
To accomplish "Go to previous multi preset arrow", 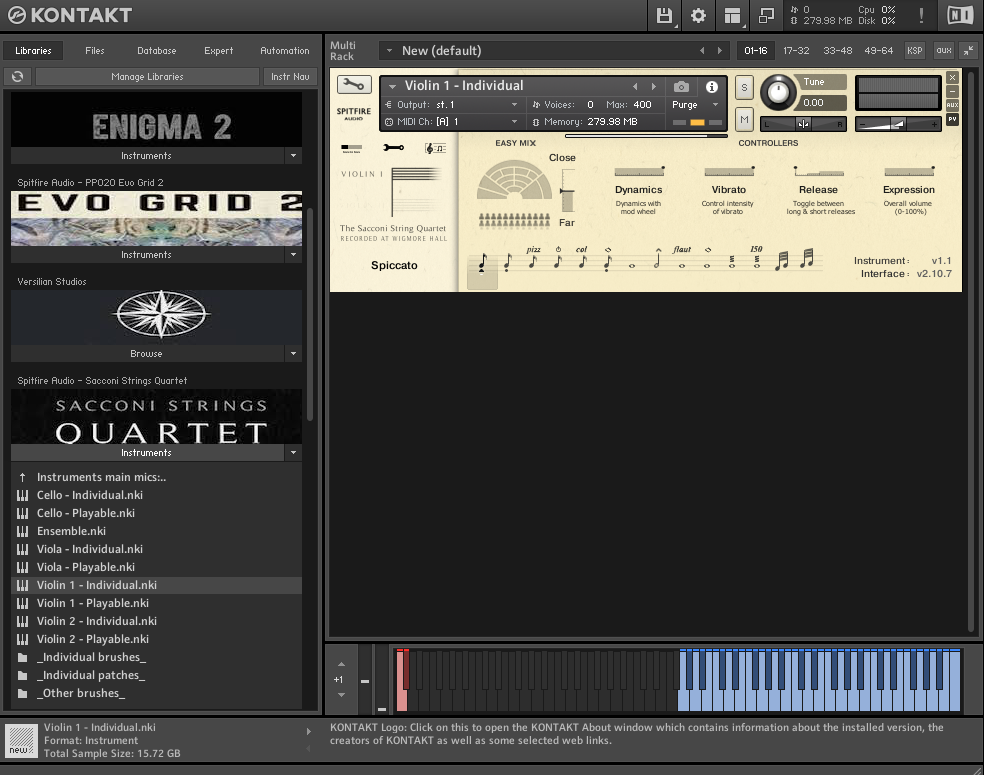I will [702, 51].
